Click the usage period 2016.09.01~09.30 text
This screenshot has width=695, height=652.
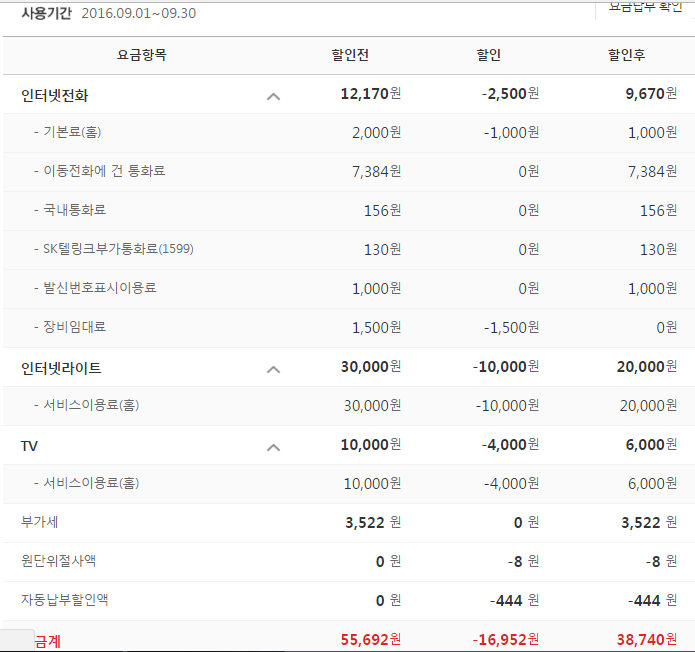coord(138,13)
